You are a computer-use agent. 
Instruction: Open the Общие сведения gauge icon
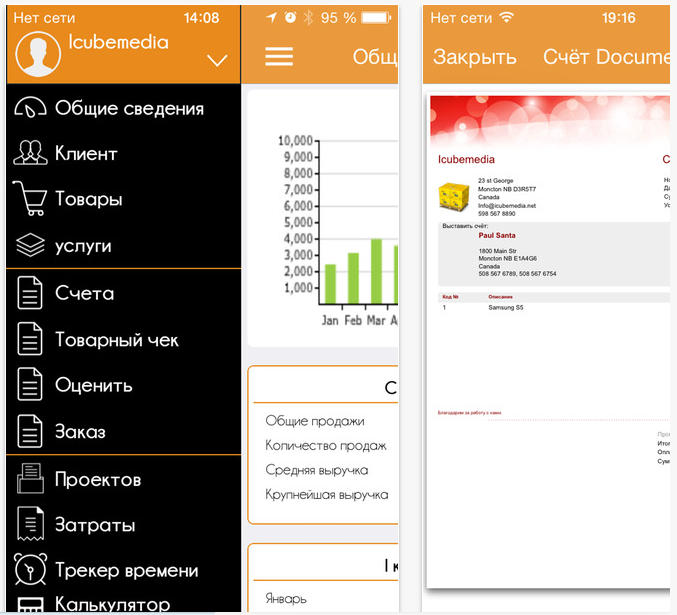(32, 109)
